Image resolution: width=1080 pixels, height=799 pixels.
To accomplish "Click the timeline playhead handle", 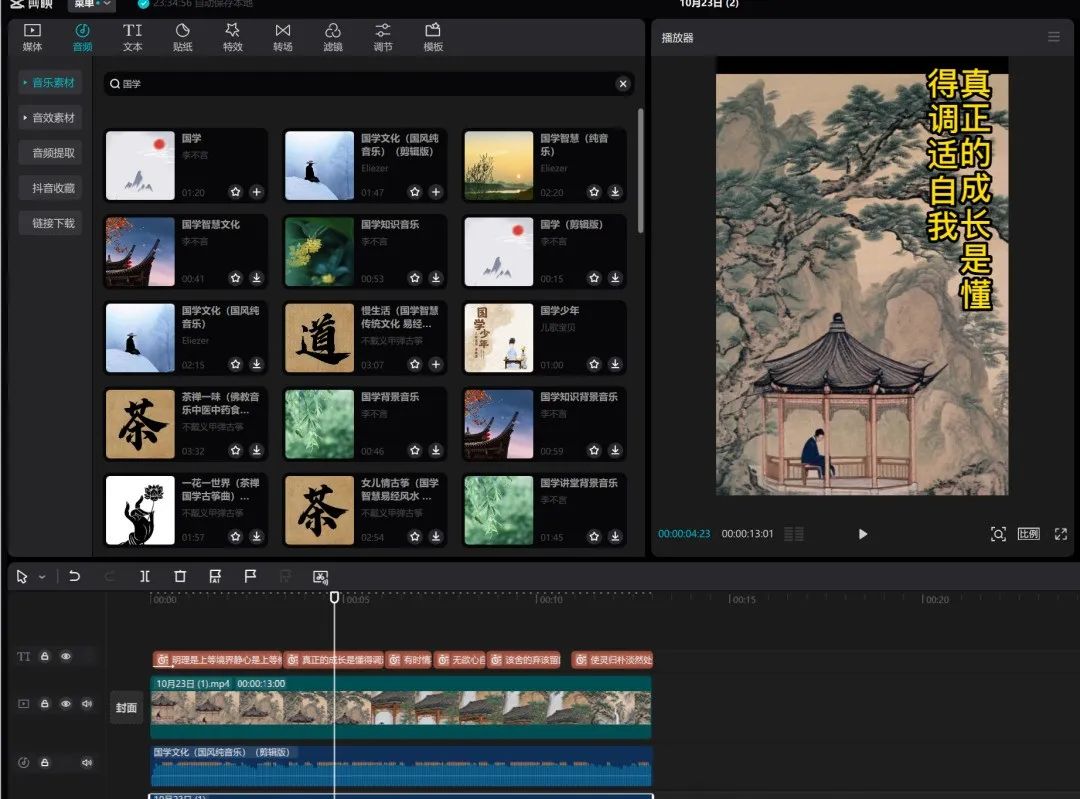I will click(334, 597).
